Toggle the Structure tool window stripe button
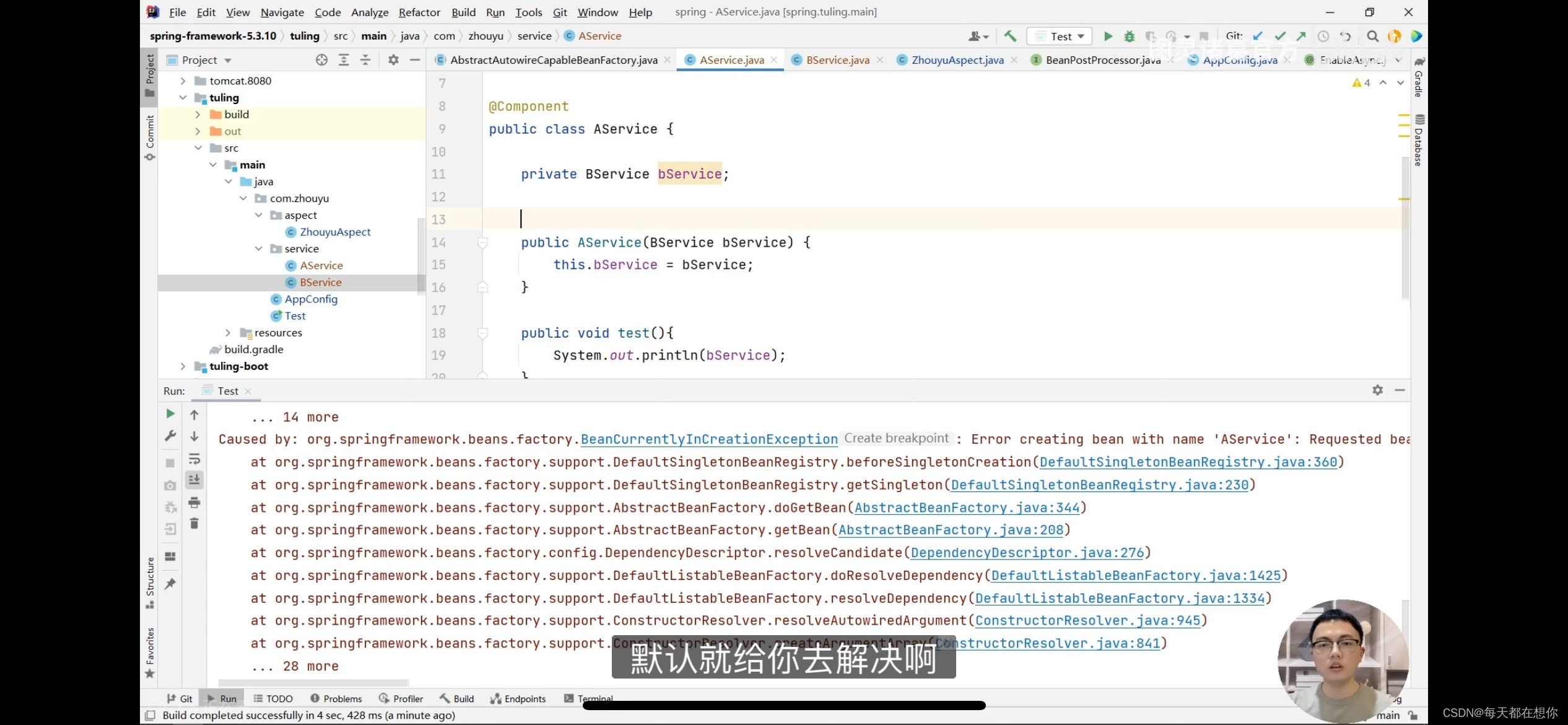The width and height of the screenshot is (1568, 725). click(149, 582)
